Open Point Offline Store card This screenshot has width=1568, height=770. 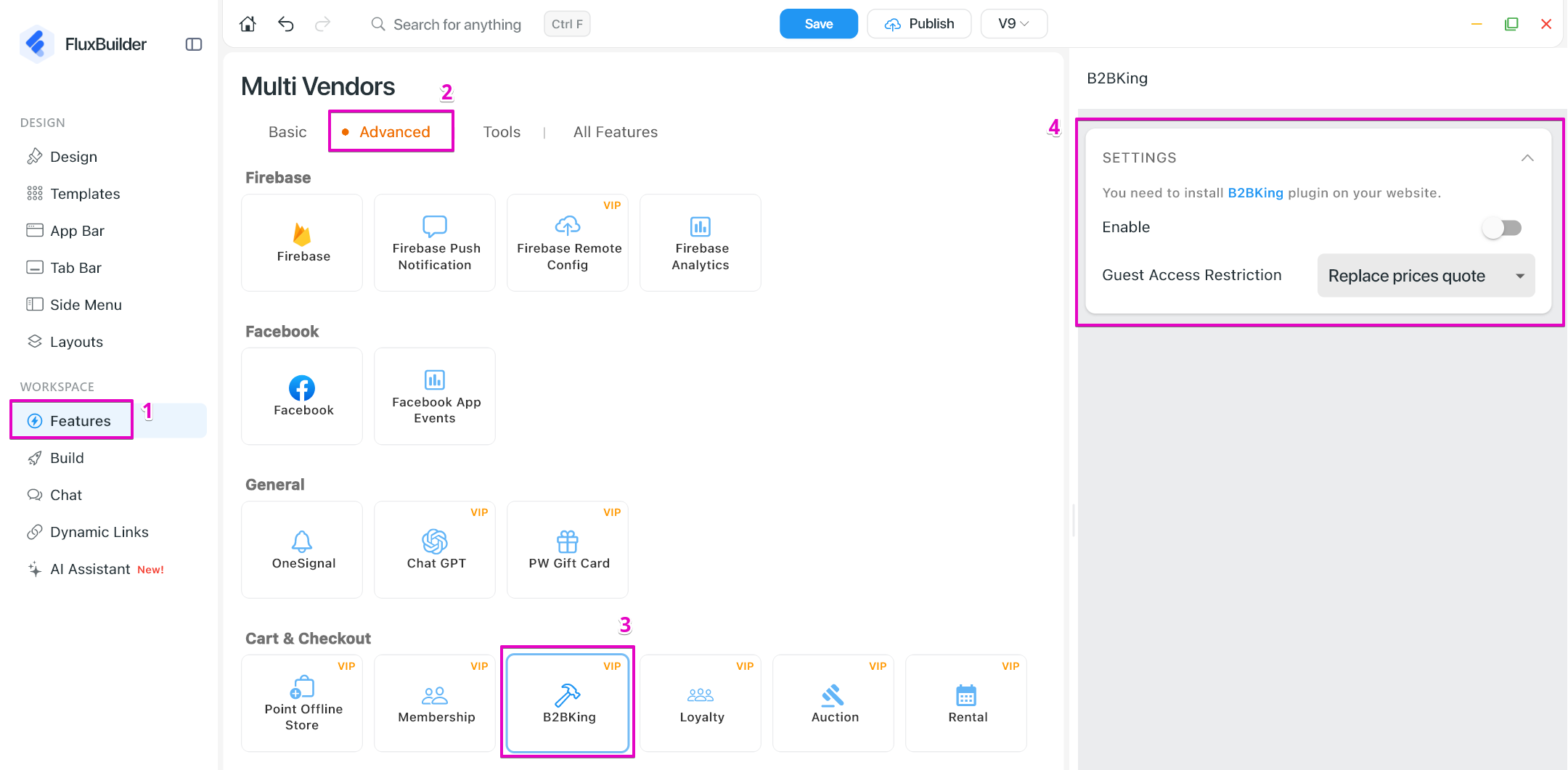coord(302,703)
